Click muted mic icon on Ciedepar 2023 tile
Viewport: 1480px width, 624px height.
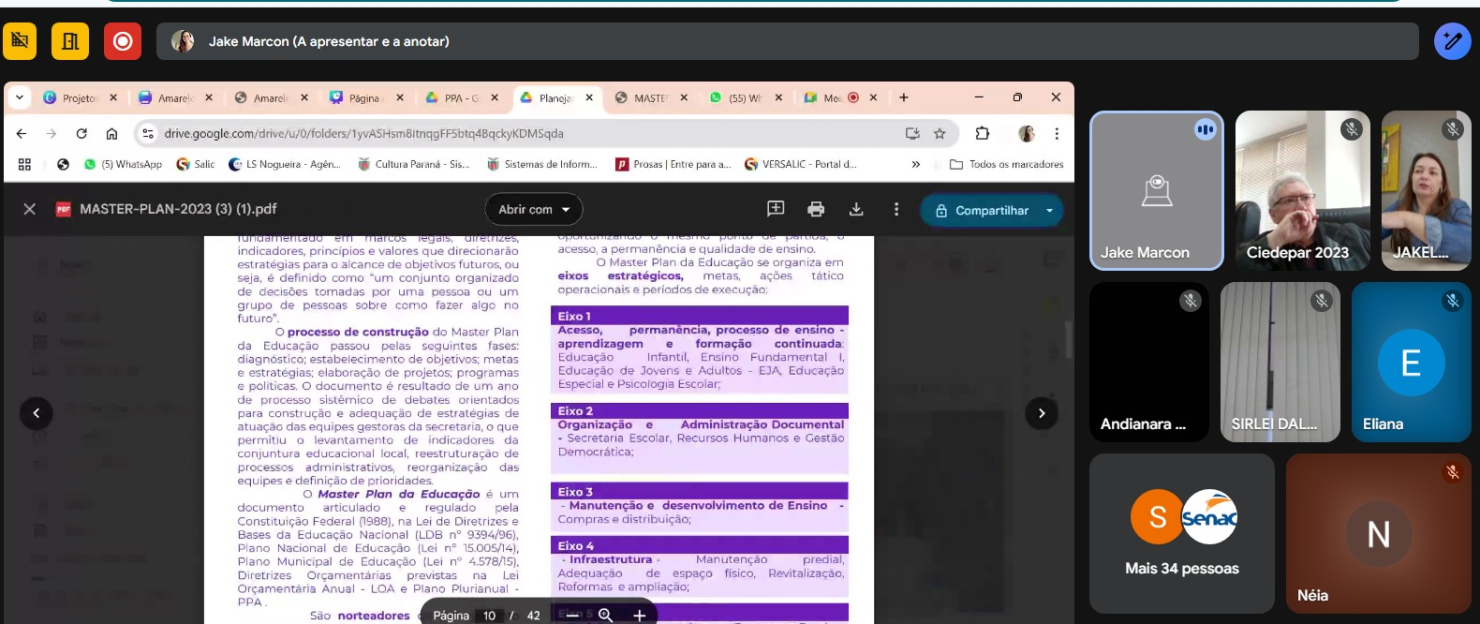1351,129
